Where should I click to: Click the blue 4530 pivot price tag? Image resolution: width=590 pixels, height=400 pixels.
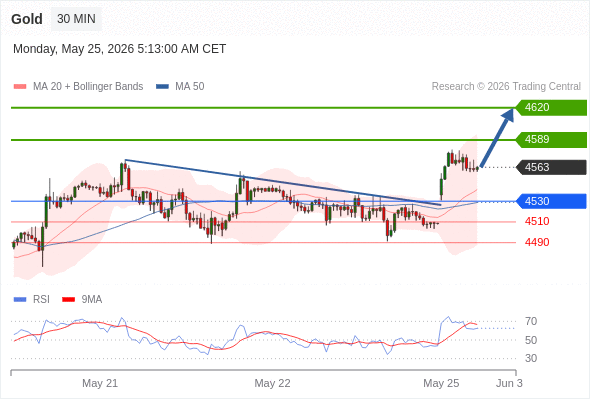[551, 201]
